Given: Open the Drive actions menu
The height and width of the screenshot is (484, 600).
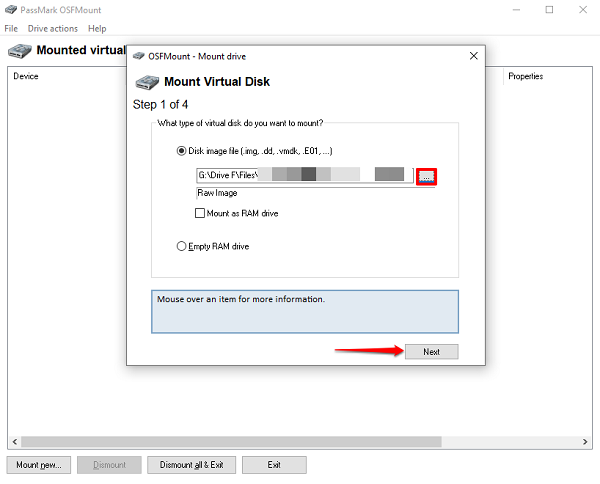Looking at the screenshot, I should tap(53, 29).
